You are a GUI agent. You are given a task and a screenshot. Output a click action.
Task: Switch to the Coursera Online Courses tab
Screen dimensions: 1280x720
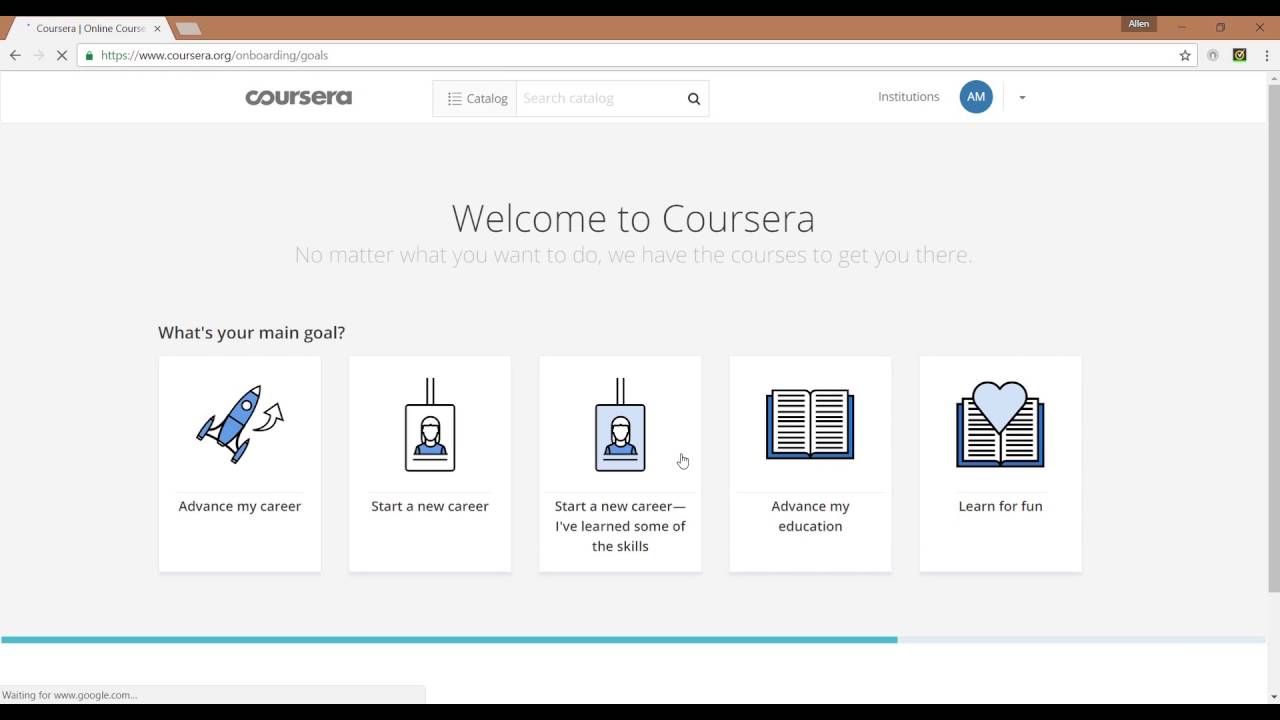pos(90,28)
